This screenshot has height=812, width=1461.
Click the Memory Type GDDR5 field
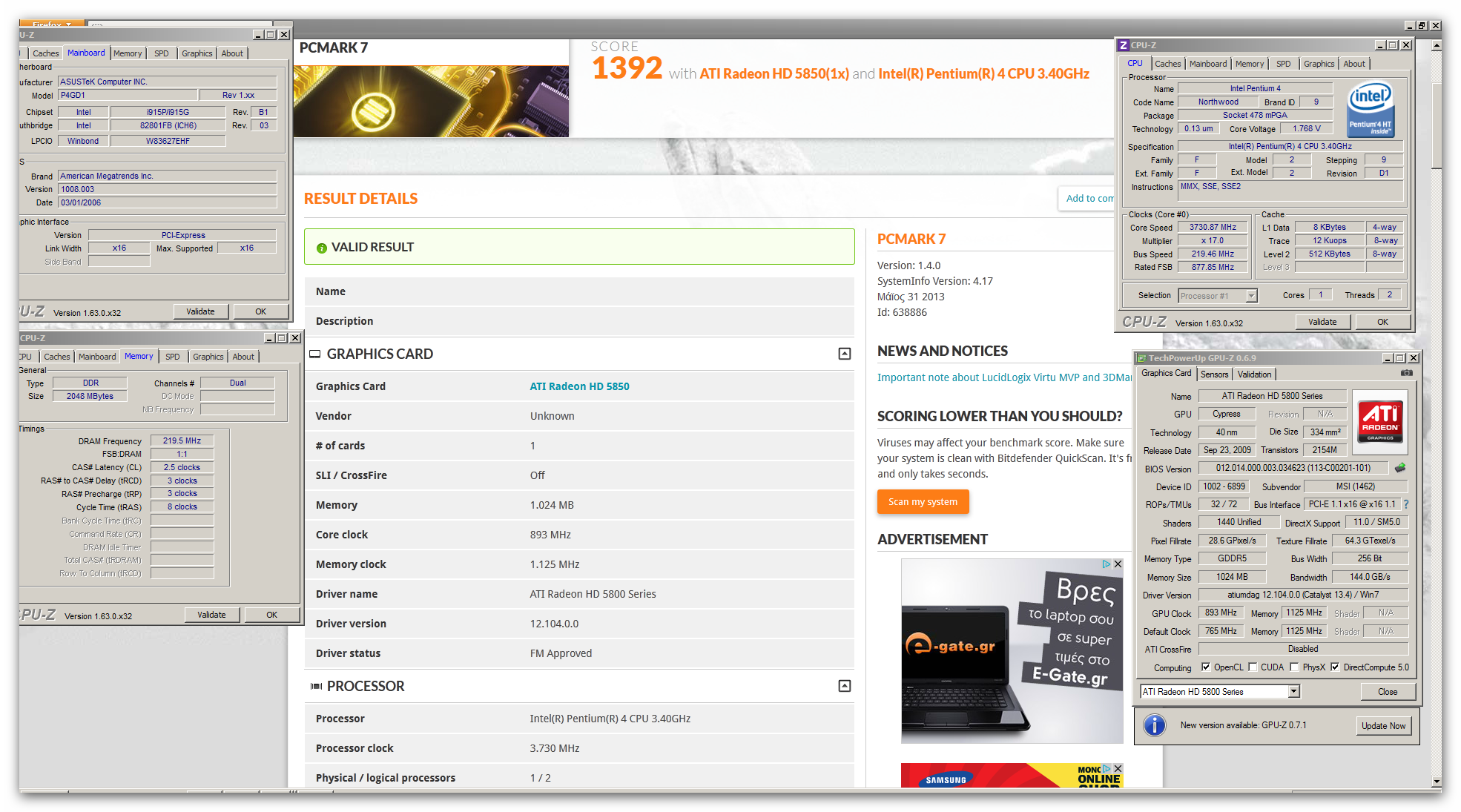point(1232,558)
